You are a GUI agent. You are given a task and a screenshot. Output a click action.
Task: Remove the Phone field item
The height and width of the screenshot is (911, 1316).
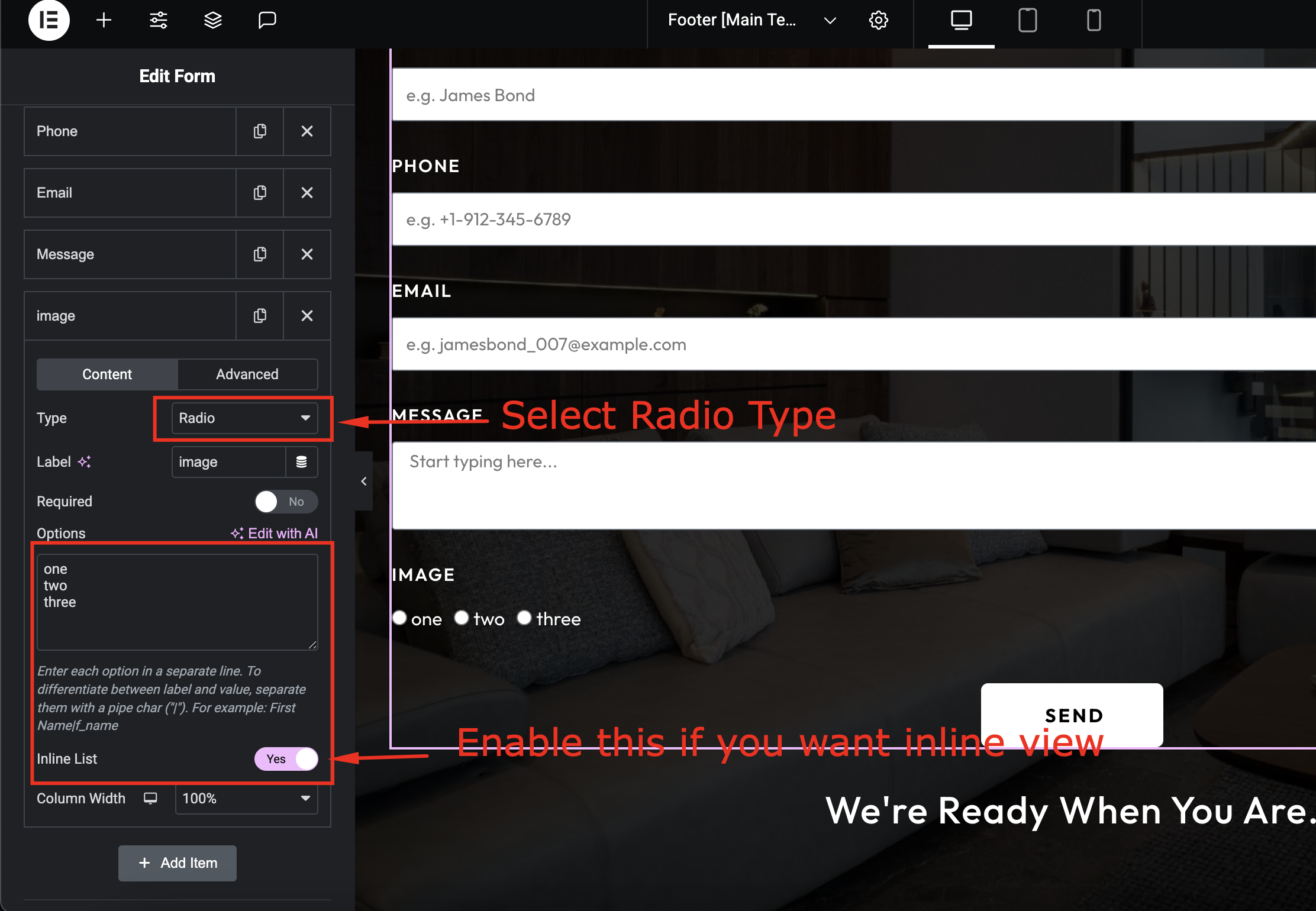click(307, 131)
